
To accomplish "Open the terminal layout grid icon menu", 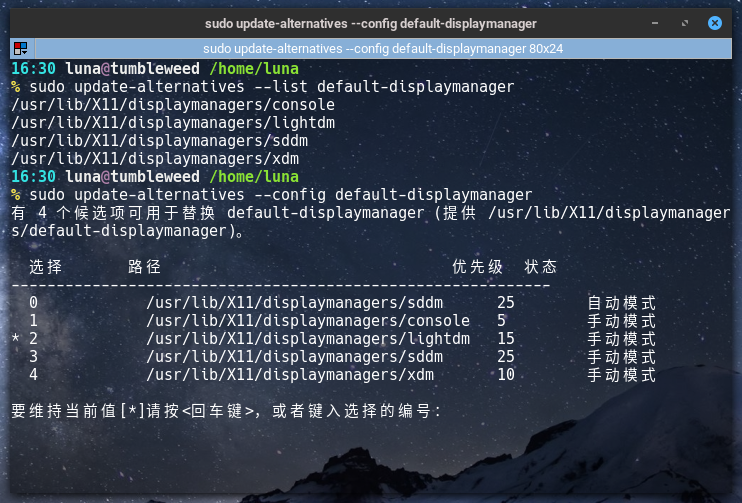I will click(21, 48).
